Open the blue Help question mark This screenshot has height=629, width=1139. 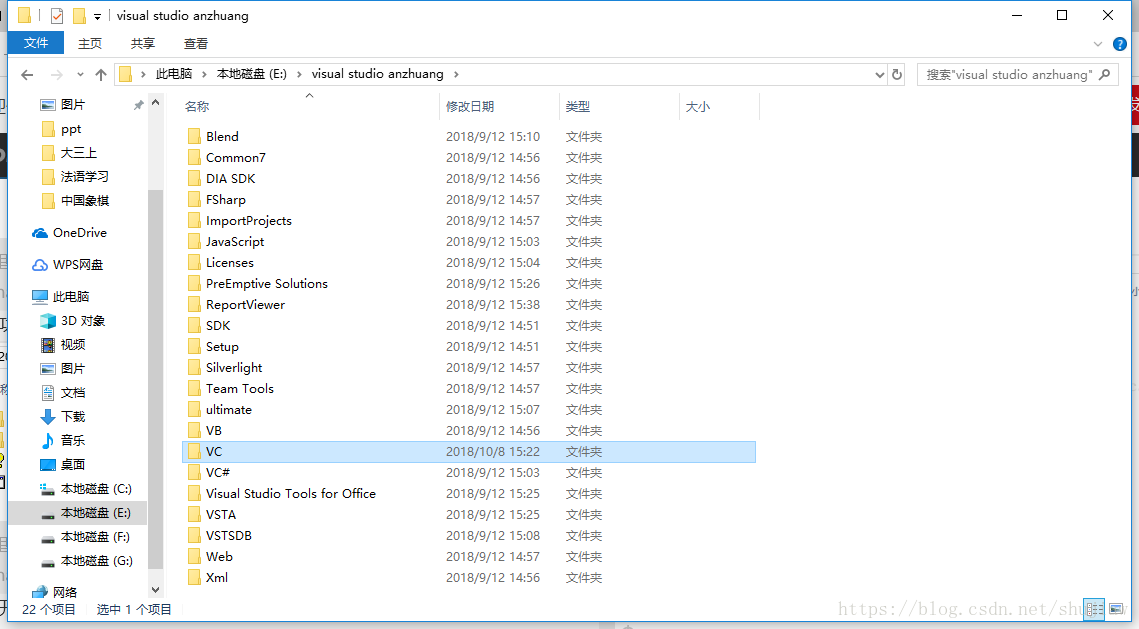(1120, 44)
